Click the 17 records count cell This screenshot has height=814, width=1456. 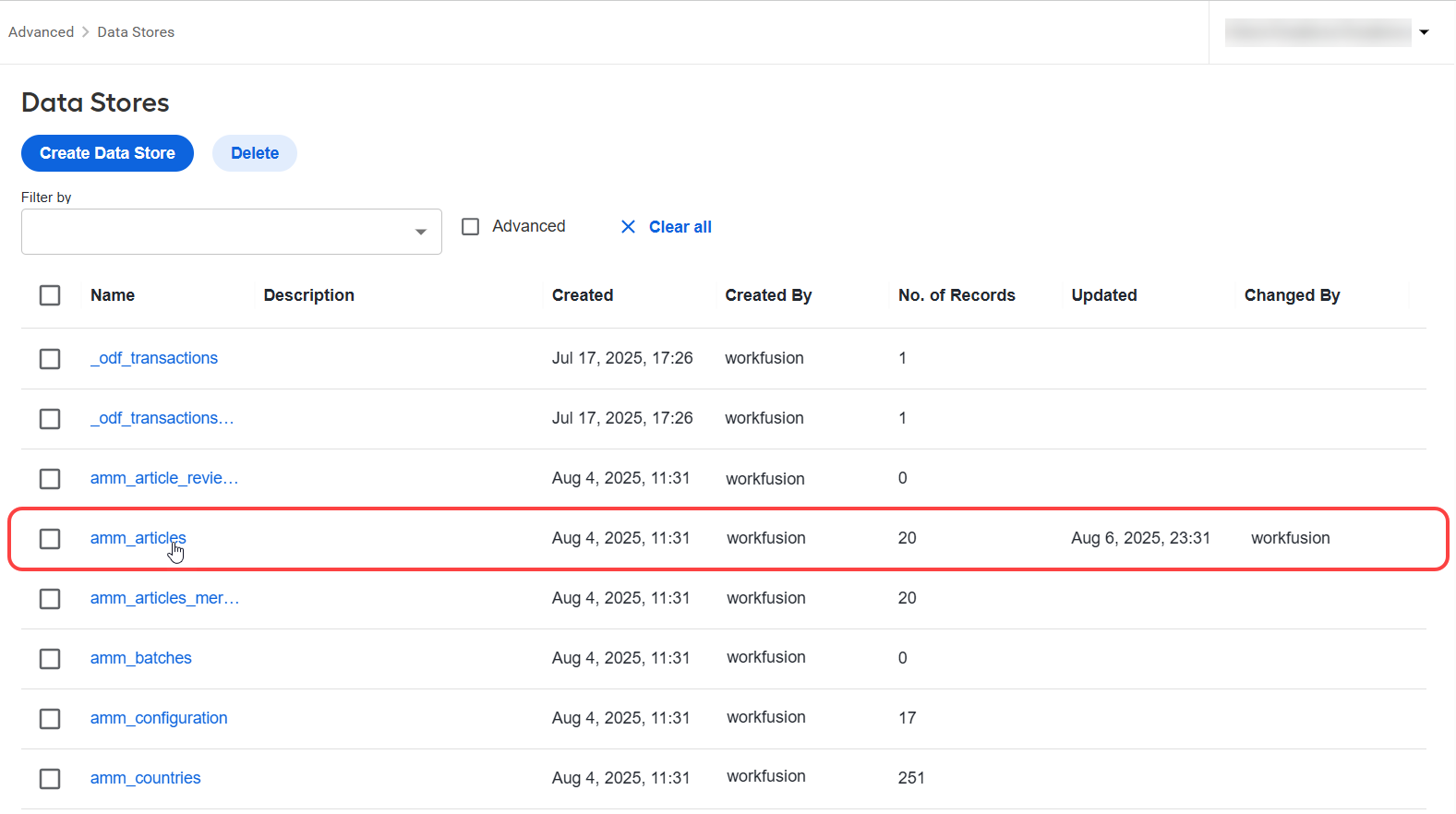(908, 718)
